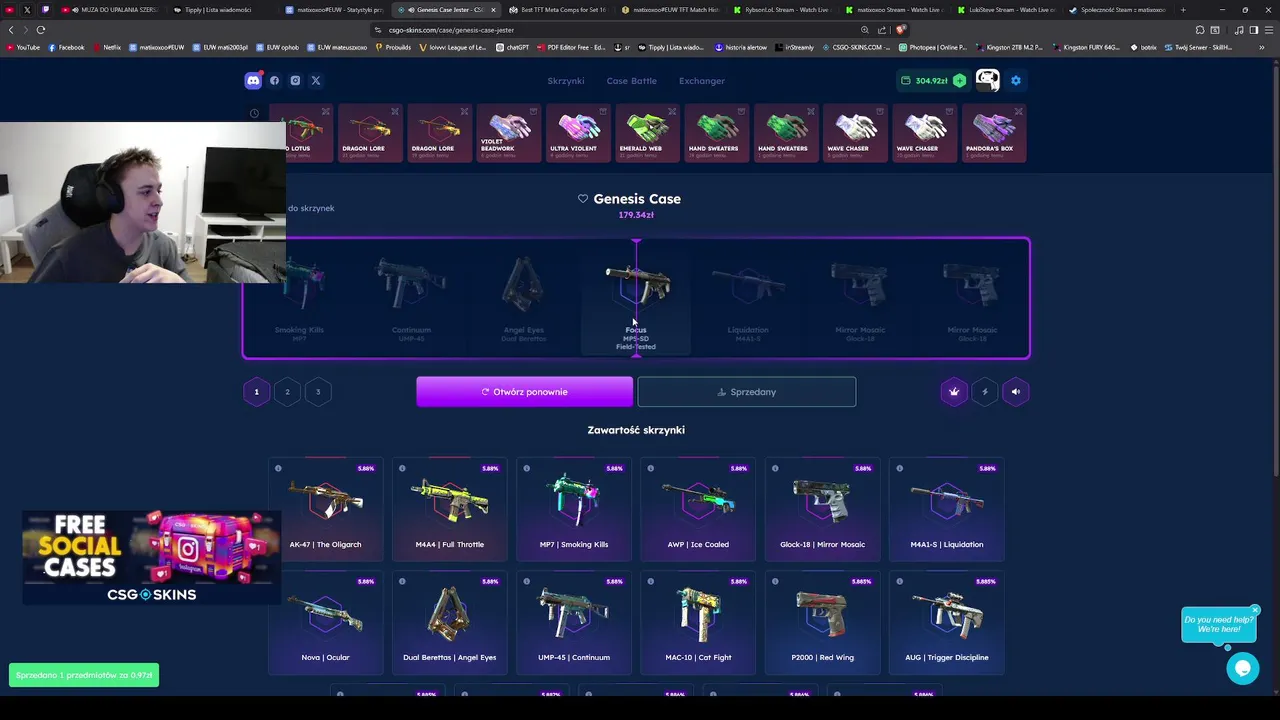The height and width of the screenshot is (720, 1280).
Task: Favorite Genesis Case with heart icon
Action: click(583, 199)
